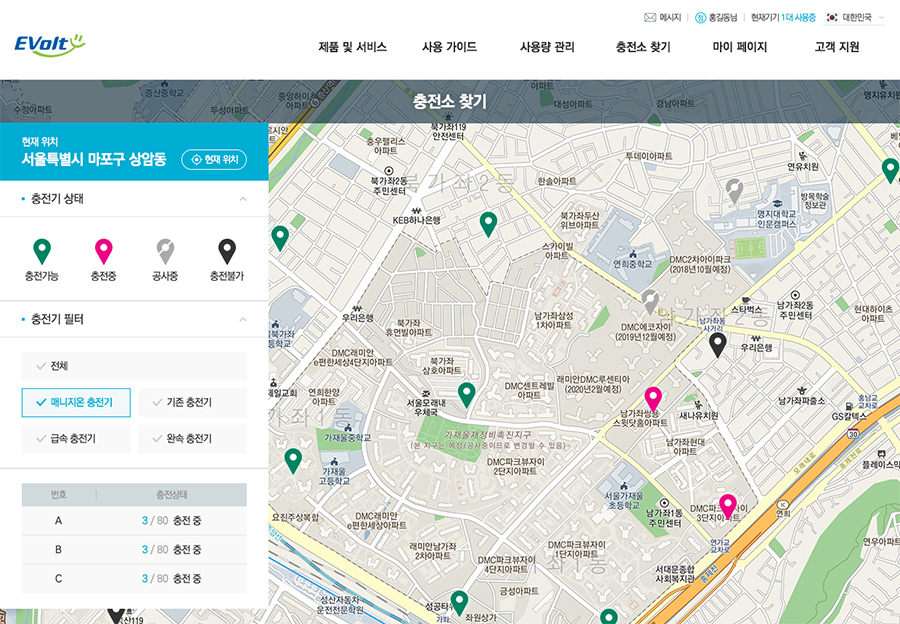Go to 사용량 관리 menu
Screen dimensions: 900x624
tap(547, 47)
